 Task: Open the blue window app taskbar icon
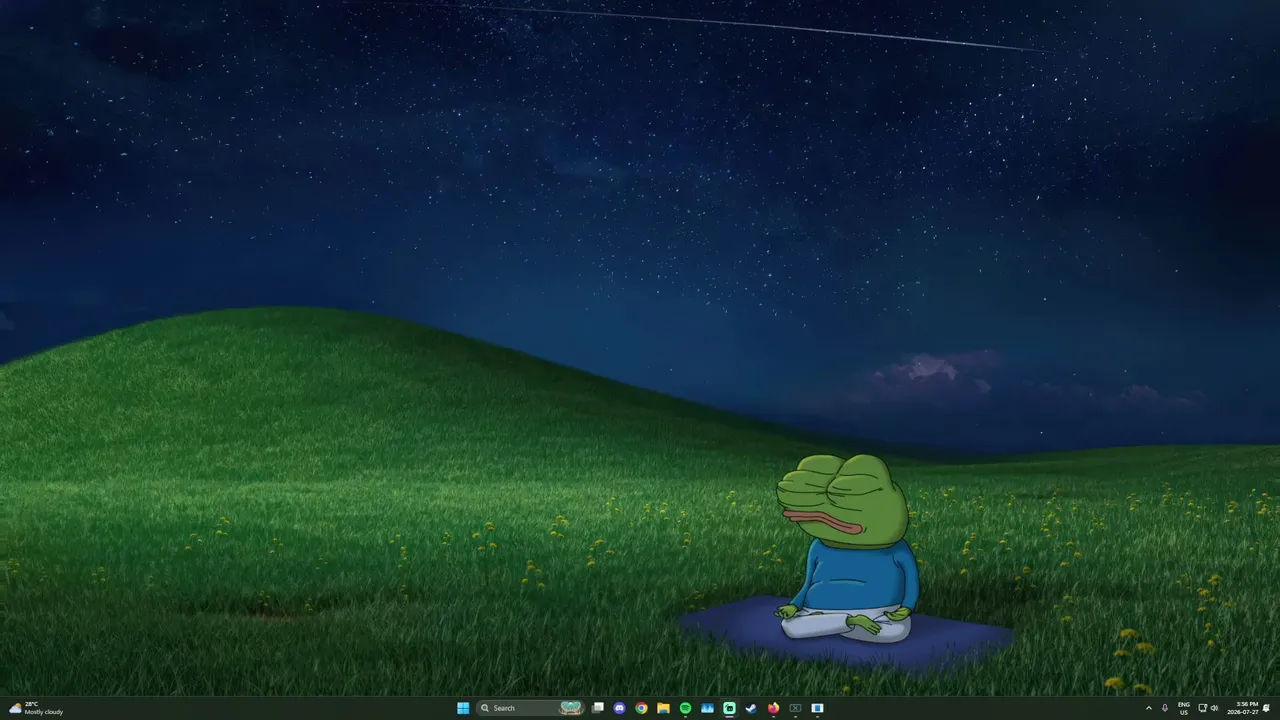pyautogui.click(x=817, y=708)
